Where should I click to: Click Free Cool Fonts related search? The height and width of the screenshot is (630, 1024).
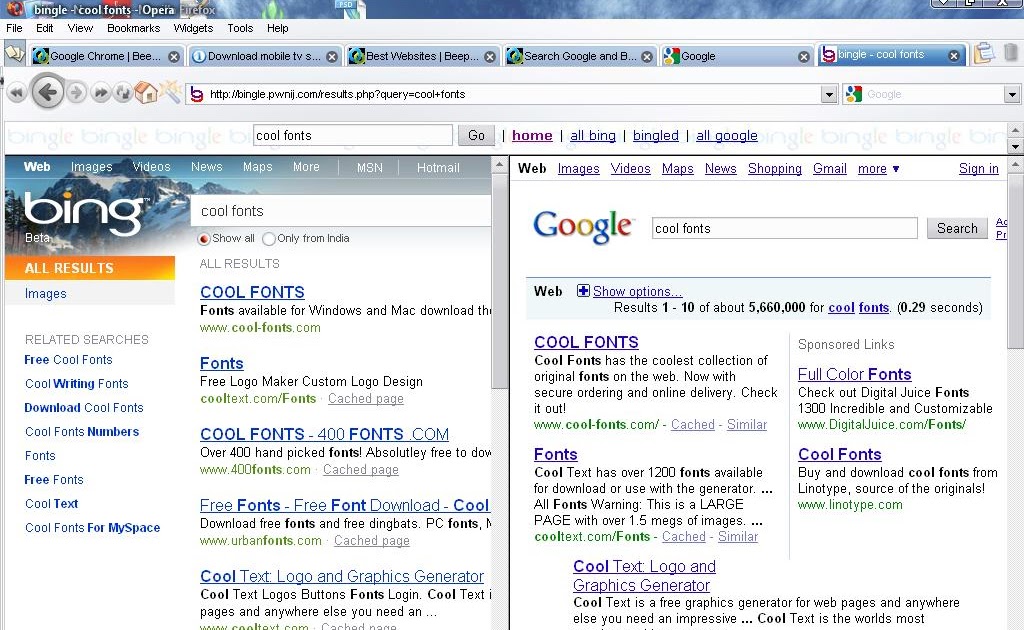[69, 360]
